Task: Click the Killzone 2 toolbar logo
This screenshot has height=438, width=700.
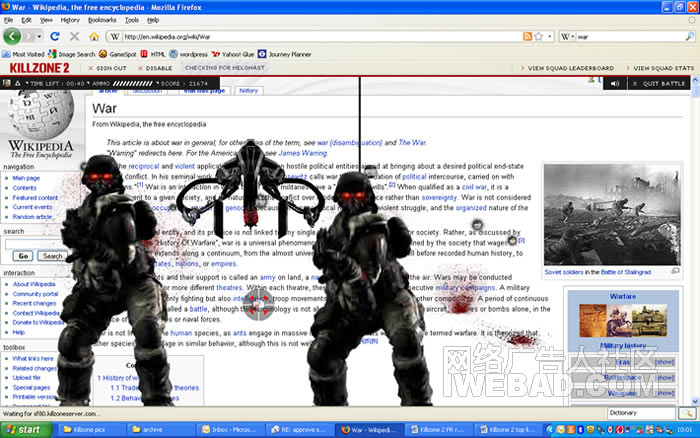Action: coord(39,68)
